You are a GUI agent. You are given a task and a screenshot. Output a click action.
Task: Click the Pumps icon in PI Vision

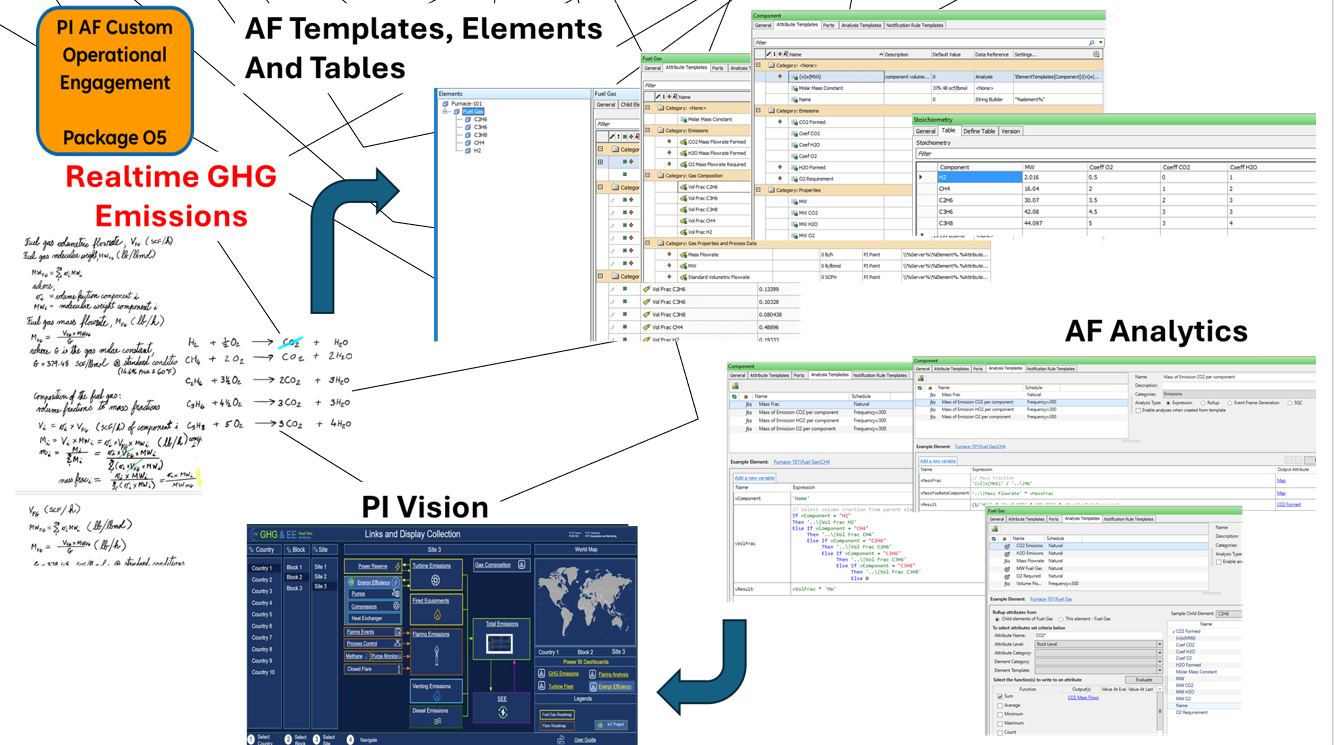point(396,593)
